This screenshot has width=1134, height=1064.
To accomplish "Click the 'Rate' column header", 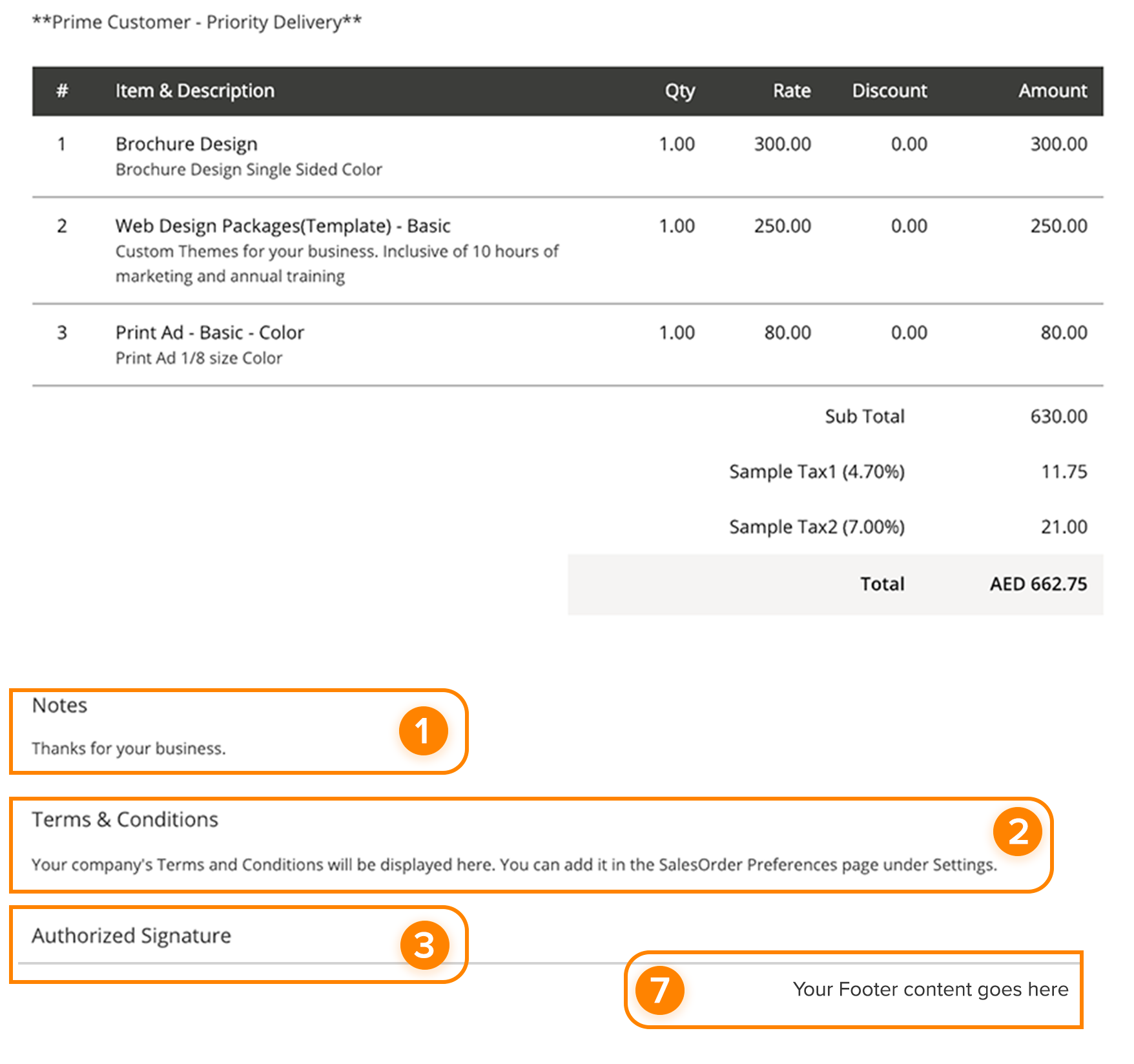I will (x=791, y=91).
